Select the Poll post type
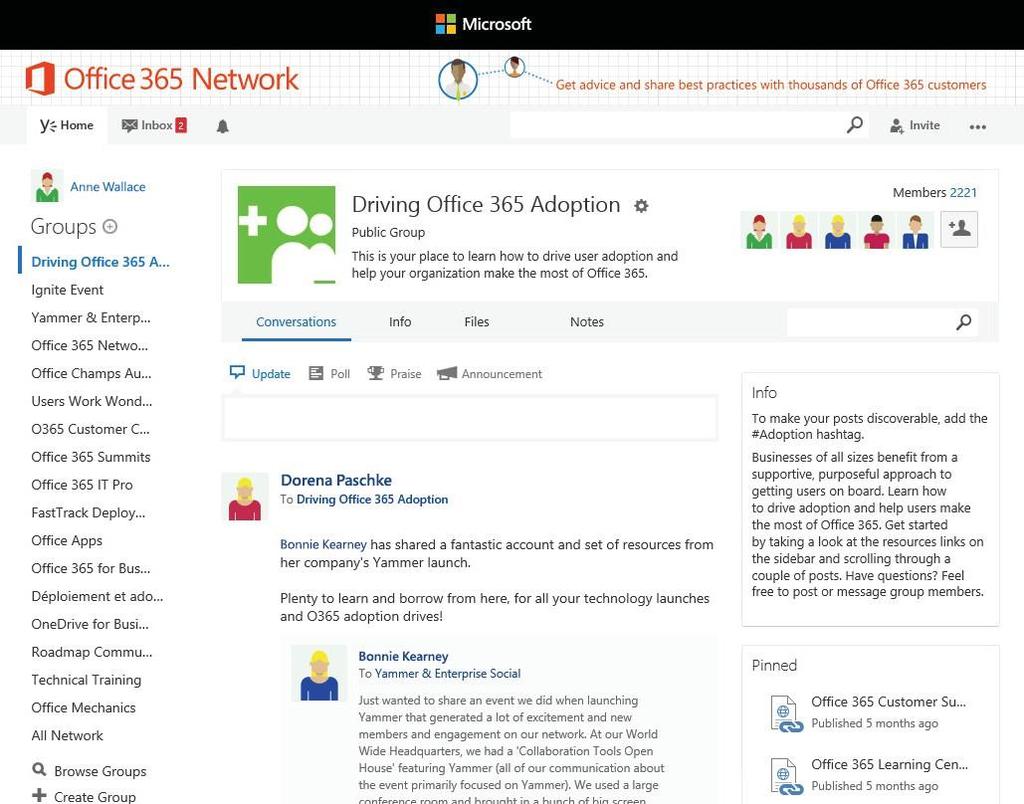This screenshot has height=804, width=1024. (330, 374)
